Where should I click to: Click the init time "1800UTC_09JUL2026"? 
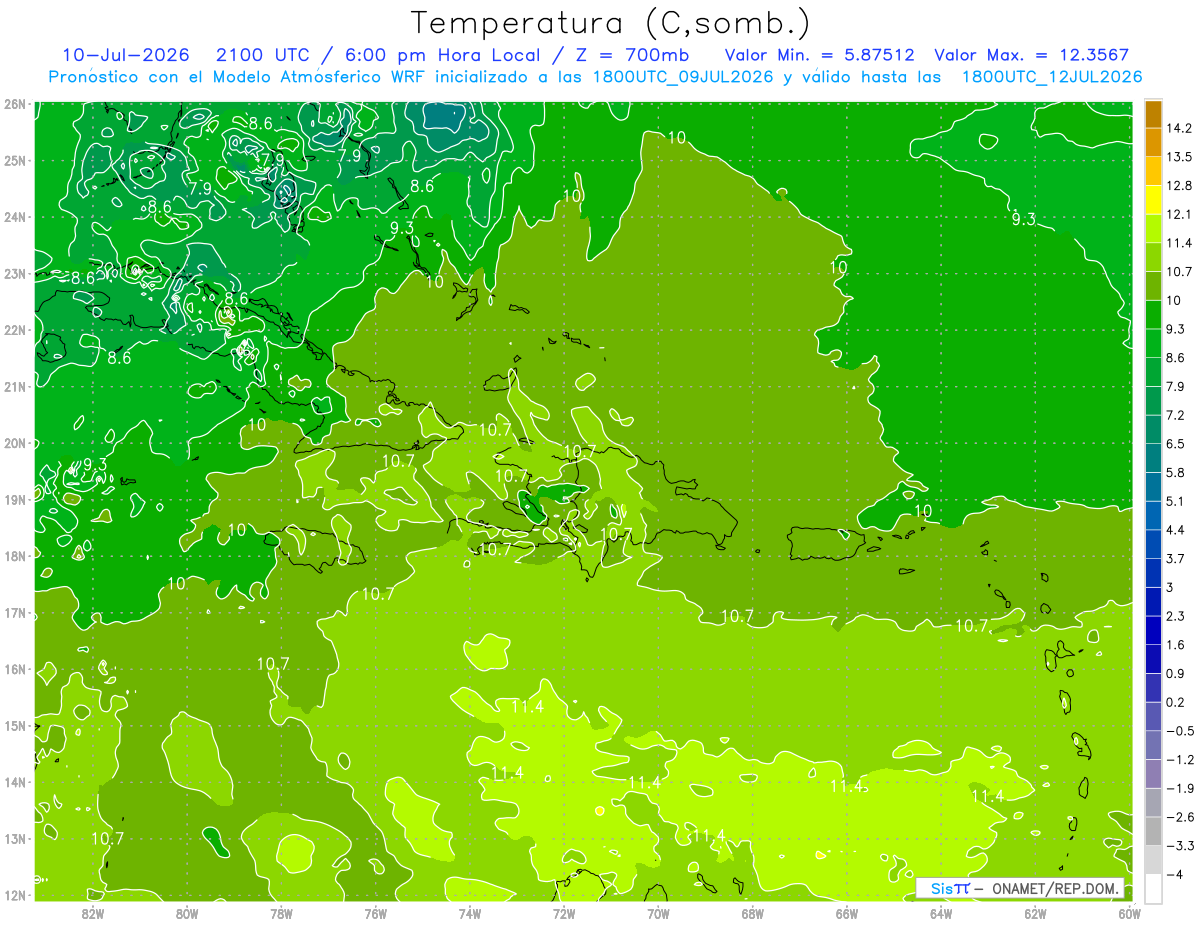tap(683, 76)
